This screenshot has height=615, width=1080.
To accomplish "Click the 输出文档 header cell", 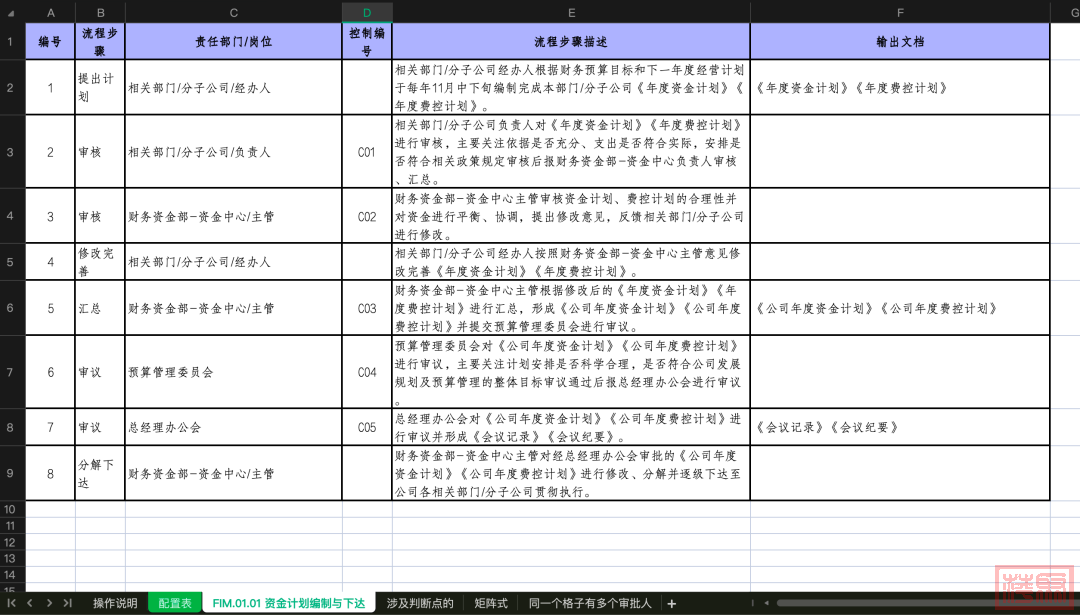I will 899,42.
